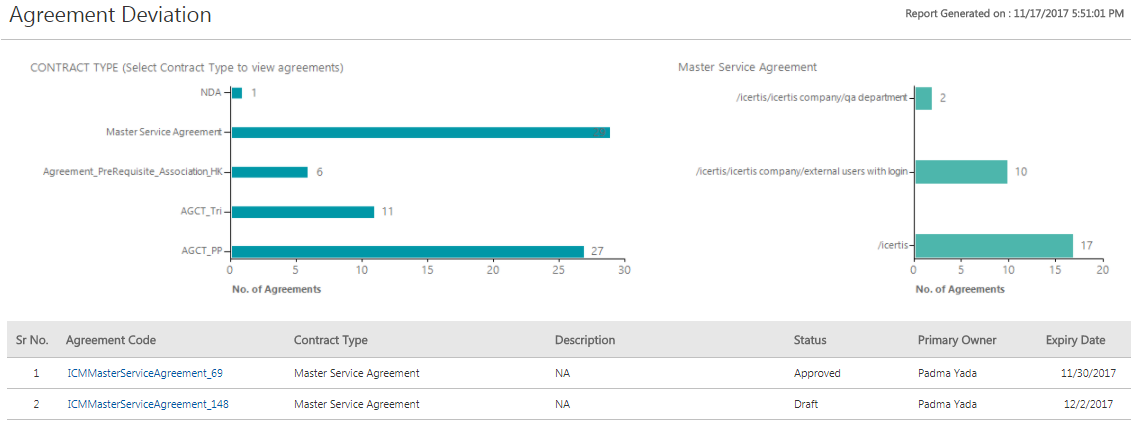This screenshot has height=423, width=1135.
Task: Sort table by Status column header
Action: [x=810, y=340]
